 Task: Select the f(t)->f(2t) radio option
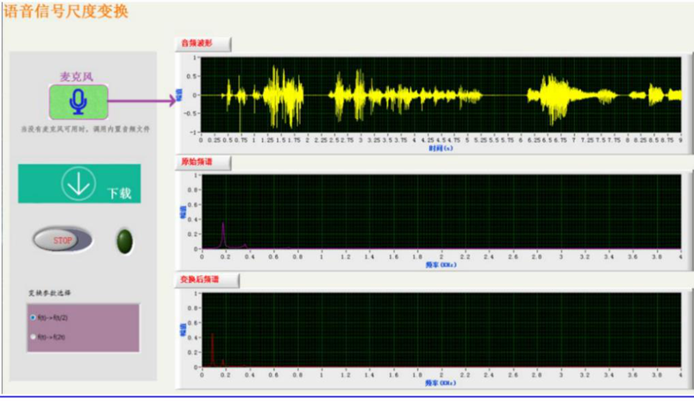34,337
